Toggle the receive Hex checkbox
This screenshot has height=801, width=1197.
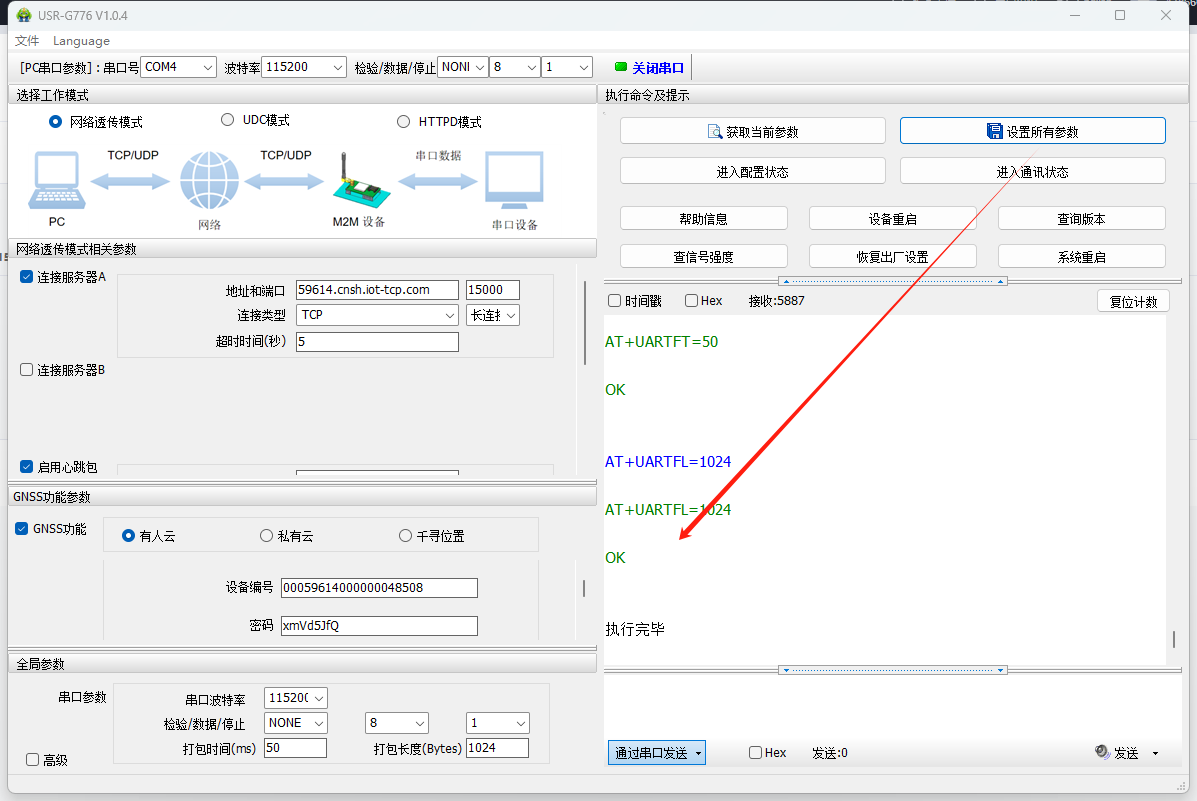coord(691,301)
